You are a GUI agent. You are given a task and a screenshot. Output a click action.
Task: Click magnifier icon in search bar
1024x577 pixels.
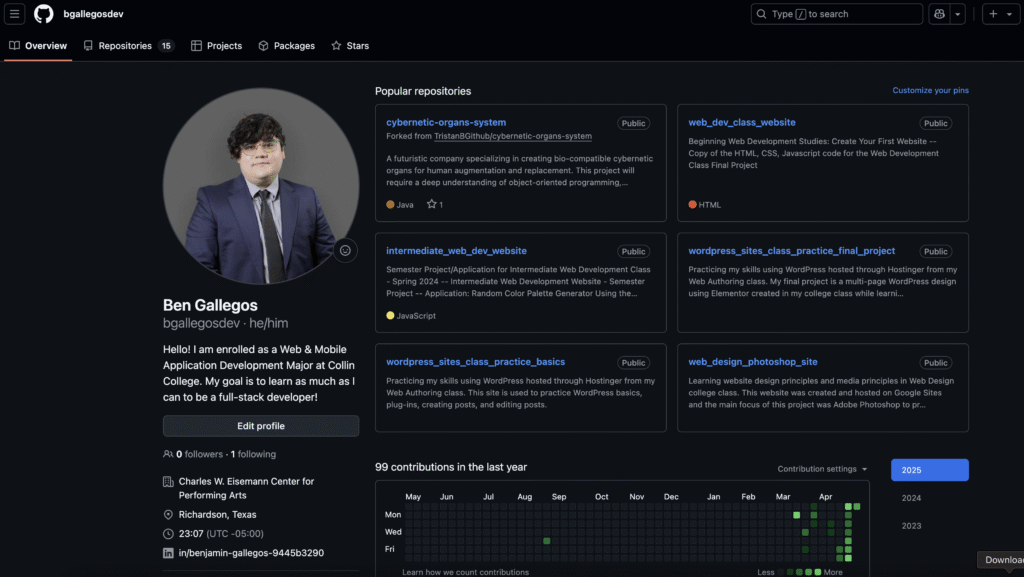[762, 14]
